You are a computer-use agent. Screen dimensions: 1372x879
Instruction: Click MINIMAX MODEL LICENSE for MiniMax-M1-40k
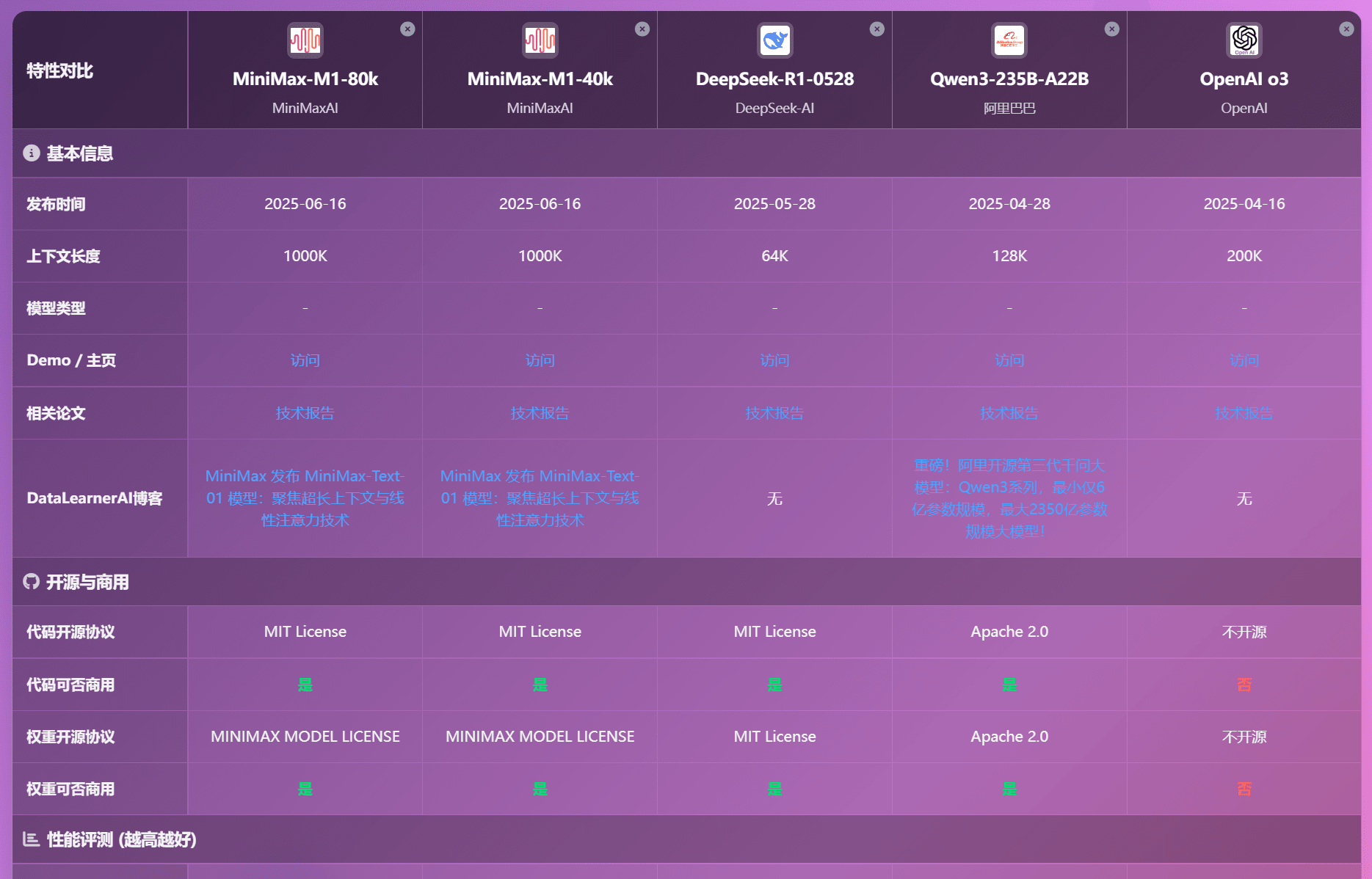[x=540, y=737]
